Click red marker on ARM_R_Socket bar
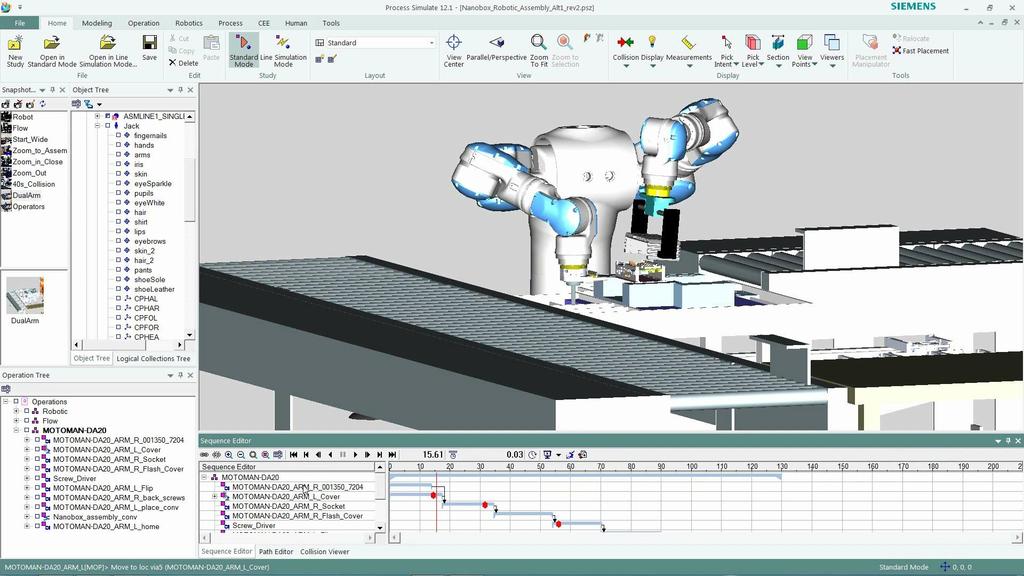Viewport: 1024px width, 576px height. [x=485, y=505]
